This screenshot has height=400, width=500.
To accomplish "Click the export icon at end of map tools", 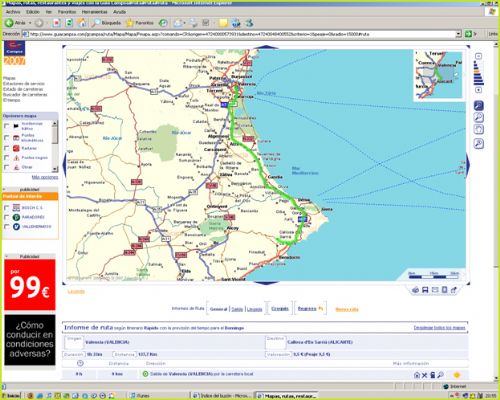I will (x=454, y=290).
